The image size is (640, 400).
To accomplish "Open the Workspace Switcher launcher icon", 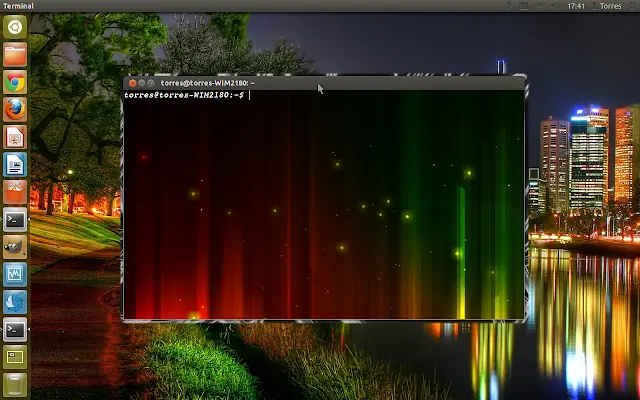I will tap(15, 357).
